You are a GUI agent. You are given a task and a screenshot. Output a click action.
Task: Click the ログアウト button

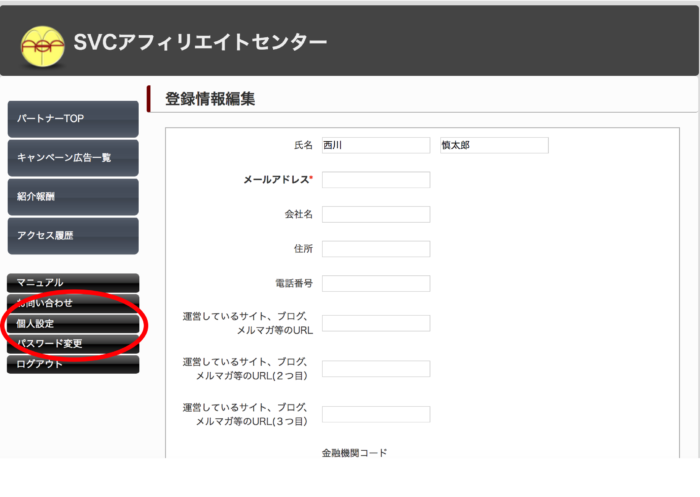coord(73,364)
